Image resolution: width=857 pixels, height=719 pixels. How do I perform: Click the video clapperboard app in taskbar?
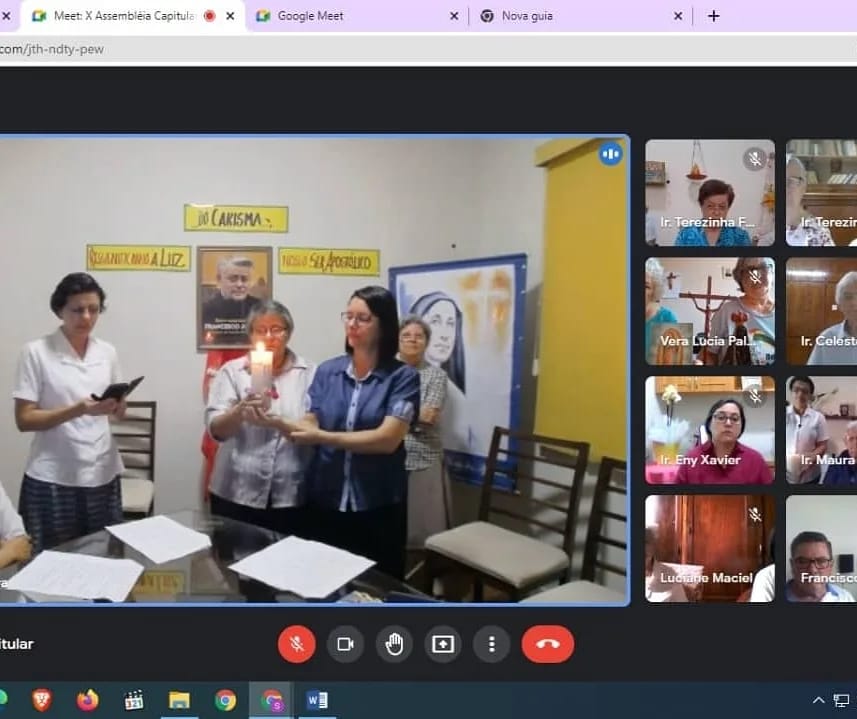[134, 700]
